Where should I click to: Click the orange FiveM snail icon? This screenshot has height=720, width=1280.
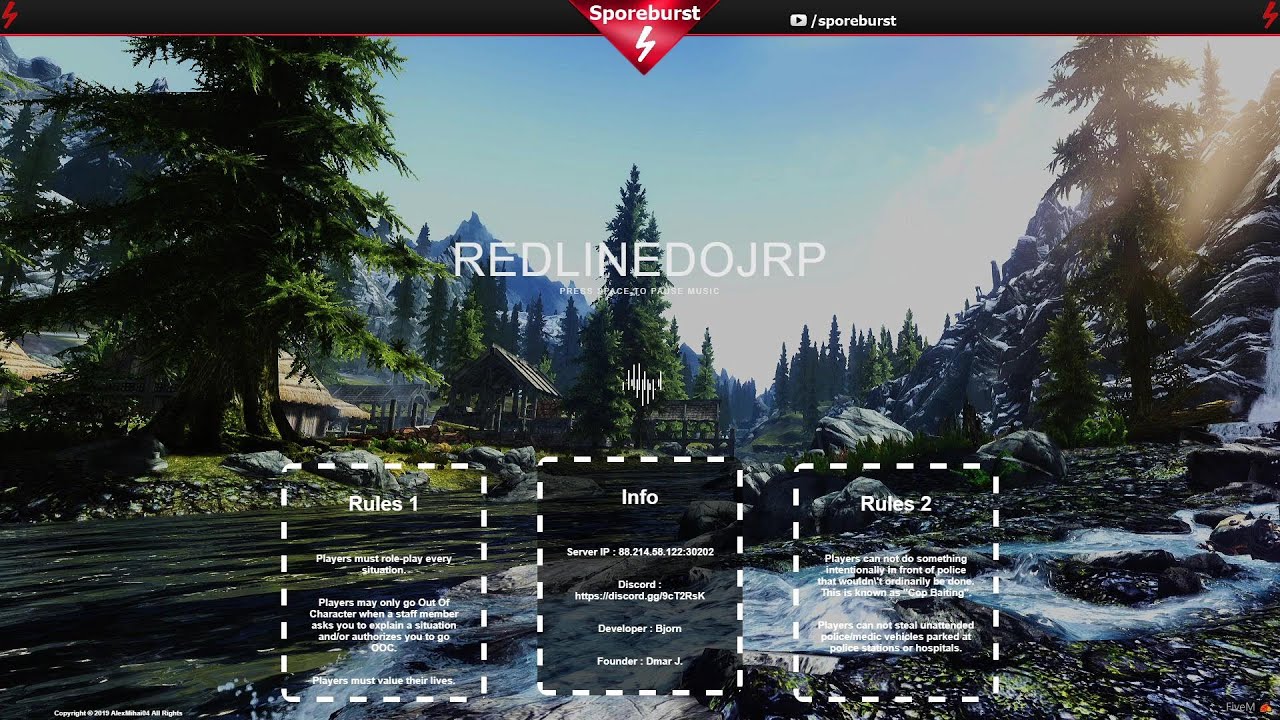point(1265,708)
